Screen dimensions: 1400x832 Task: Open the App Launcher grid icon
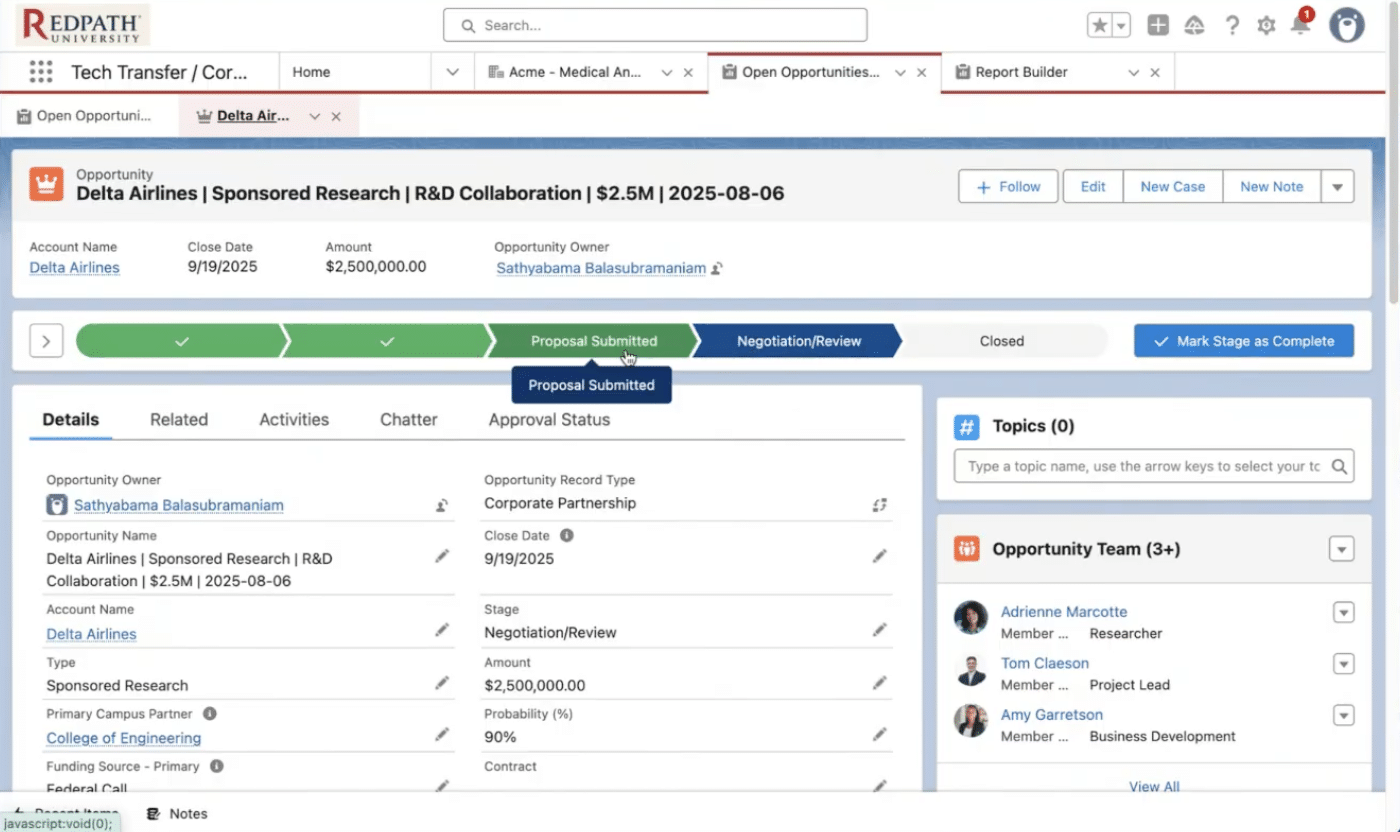coord(40,72)
